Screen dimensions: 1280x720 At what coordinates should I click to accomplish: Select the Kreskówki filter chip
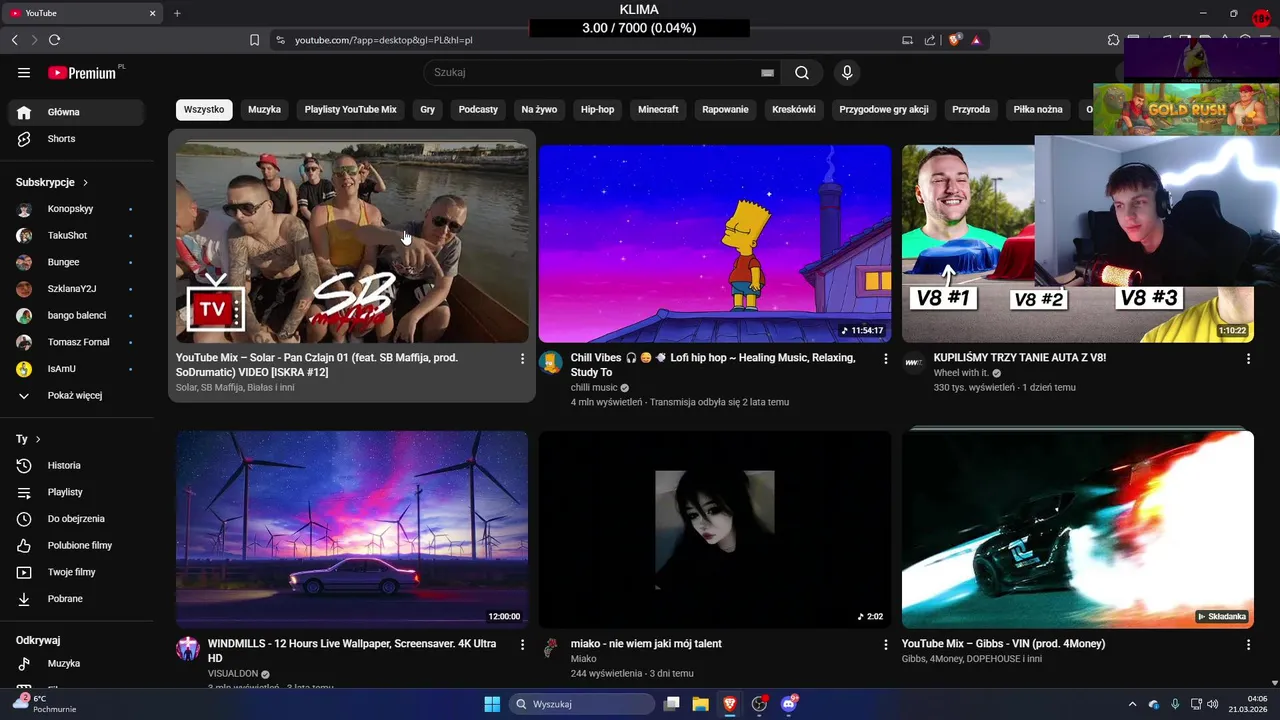coord(794,110)
